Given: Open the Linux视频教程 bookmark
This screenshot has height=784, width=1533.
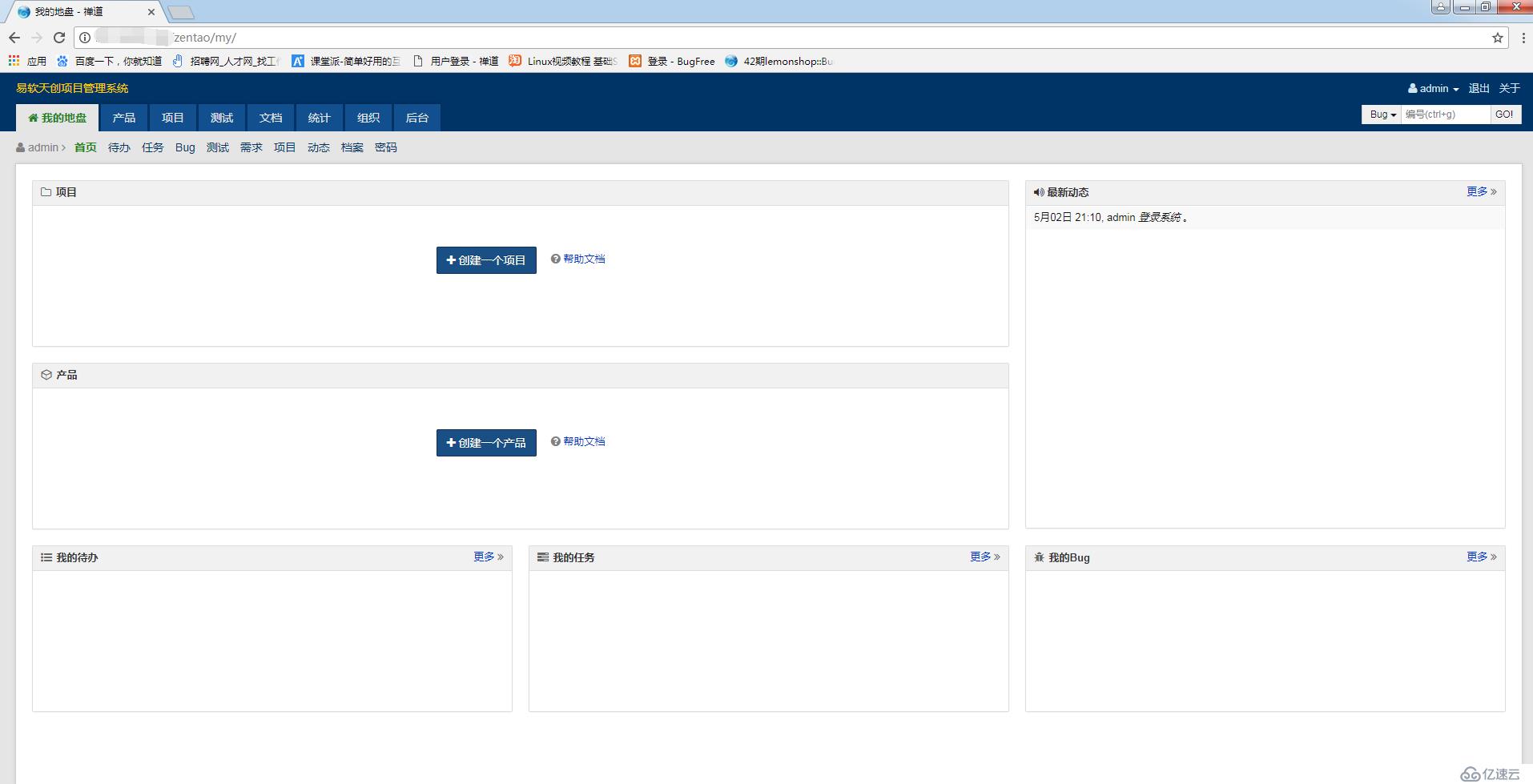Looking at the screenshot, I should 564,61.
